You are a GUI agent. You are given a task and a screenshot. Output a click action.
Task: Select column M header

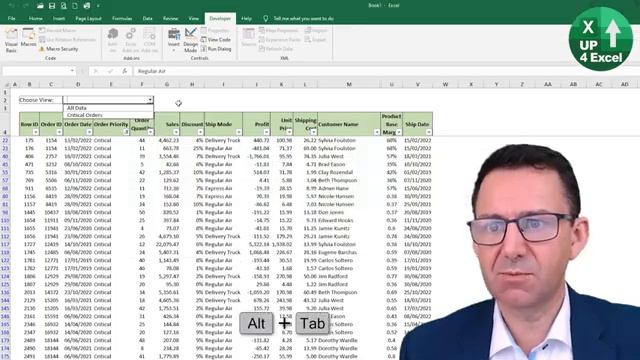tap(349, 84)
